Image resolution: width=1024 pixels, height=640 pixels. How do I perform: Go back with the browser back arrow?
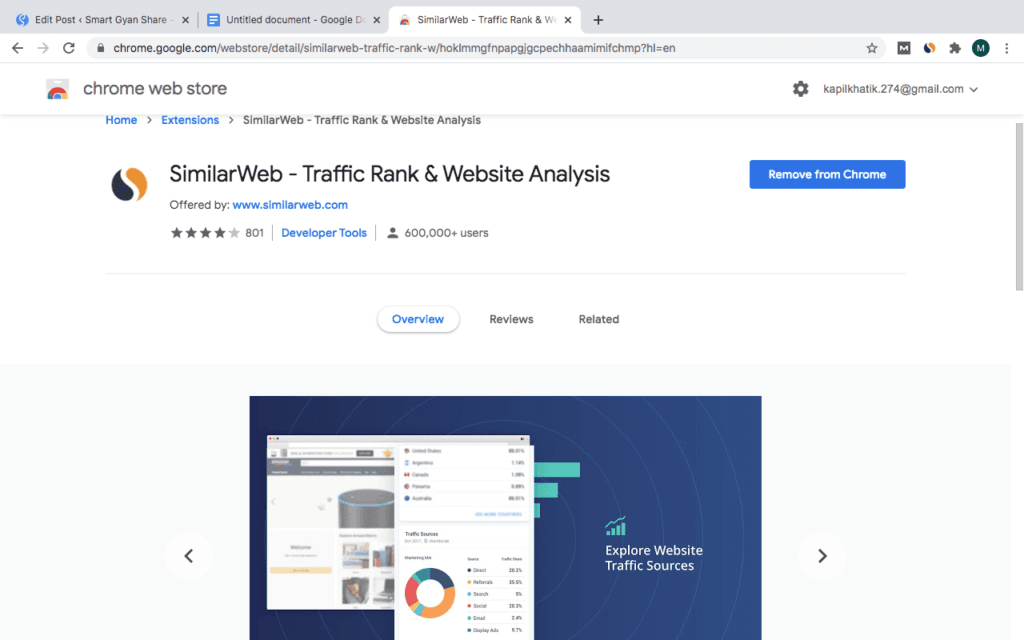click(x=18, y=48)
